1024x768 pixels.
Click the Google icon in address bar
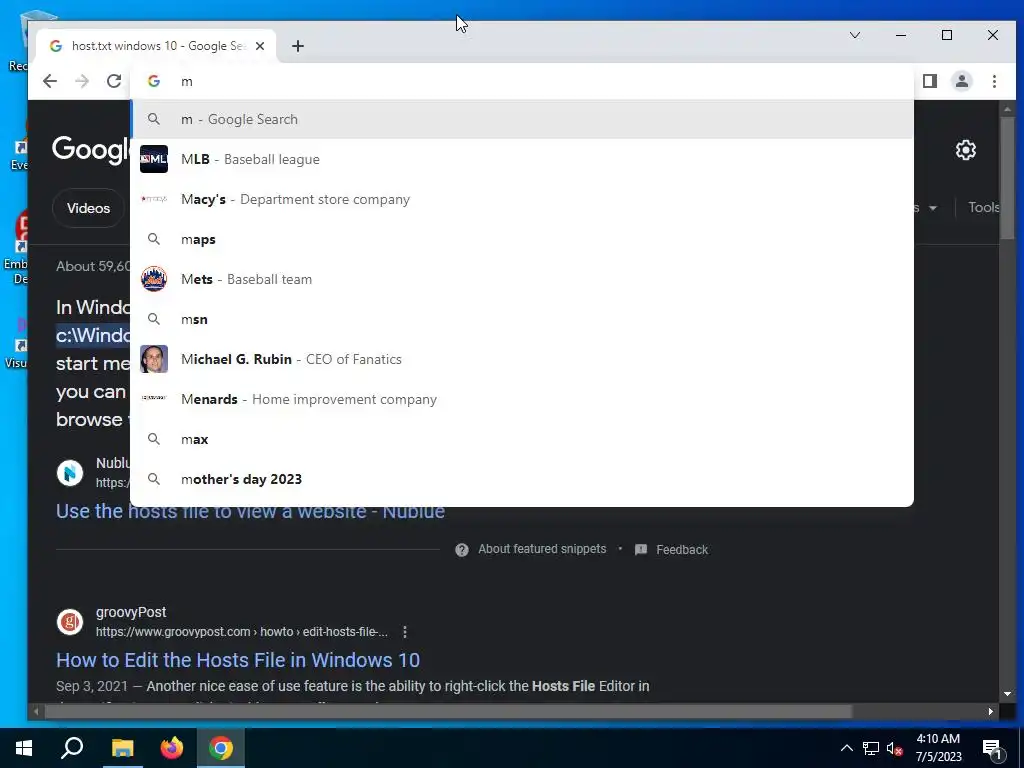[154, 81]
